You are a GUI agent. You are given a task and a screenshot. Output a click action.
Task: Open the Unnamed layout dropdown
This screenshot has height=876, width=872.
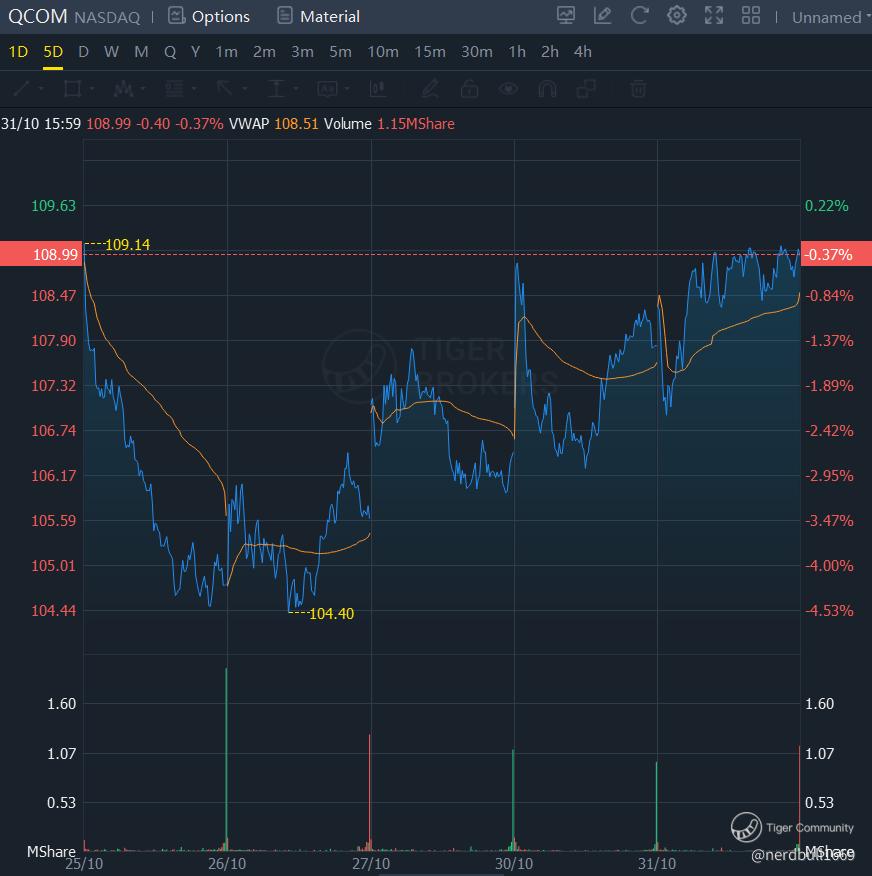tap(830, 17)
